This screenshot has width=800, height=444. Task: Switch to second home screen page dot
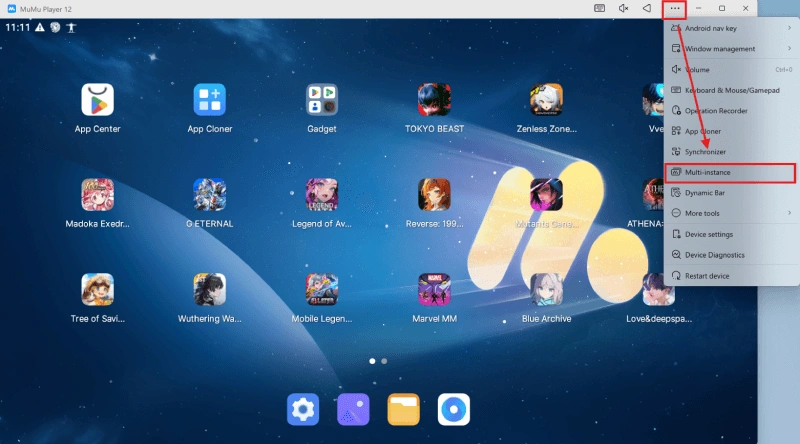click(384, 361)
